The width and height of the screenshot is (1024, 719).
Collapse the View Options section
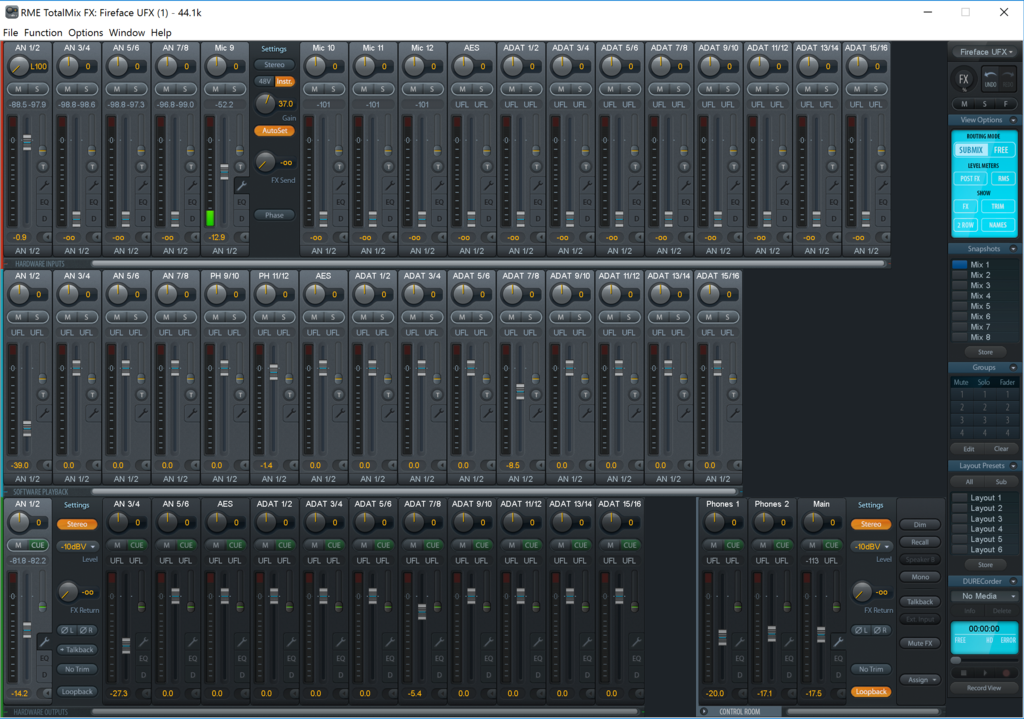point(1013,120)
